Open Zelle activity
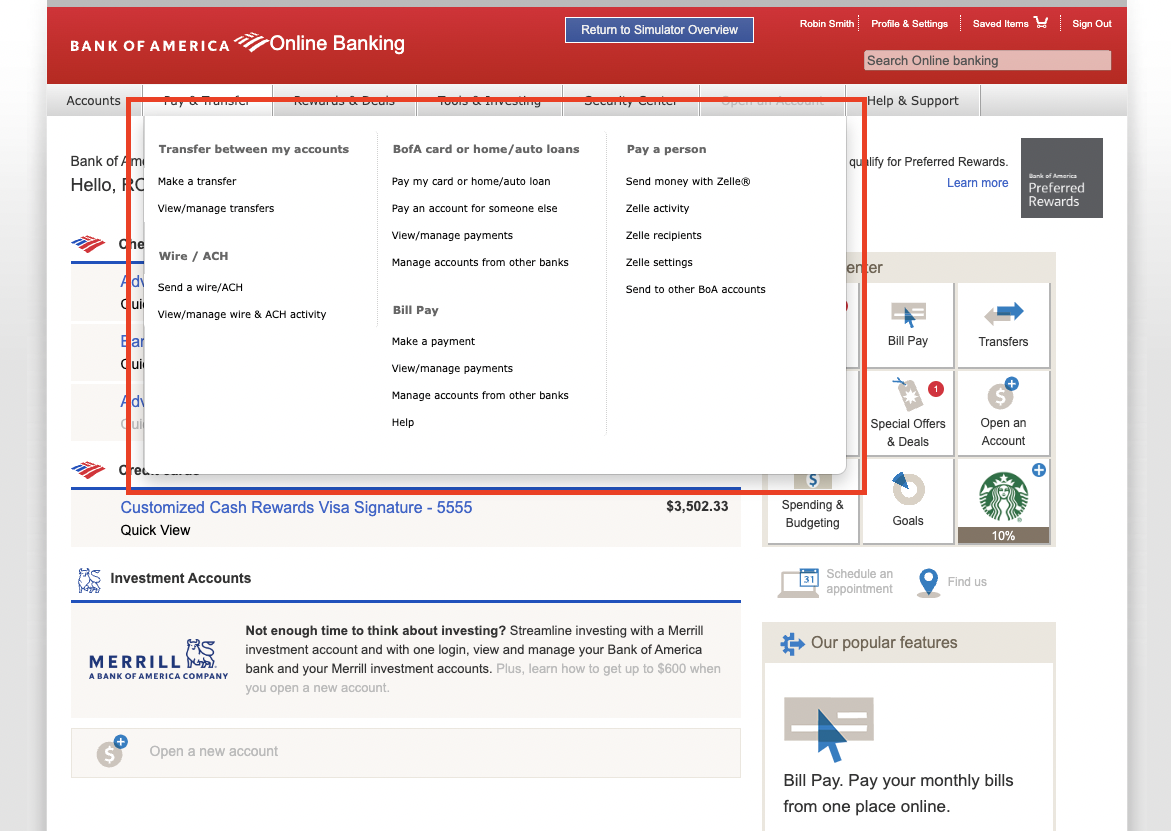 (x=657, y=208)
